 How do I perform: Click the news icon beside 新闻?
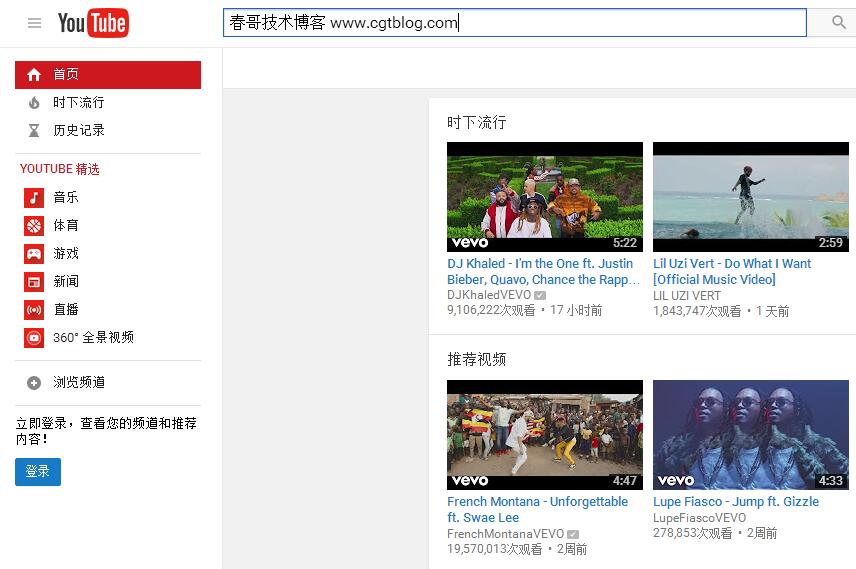[x=34, y=282]
